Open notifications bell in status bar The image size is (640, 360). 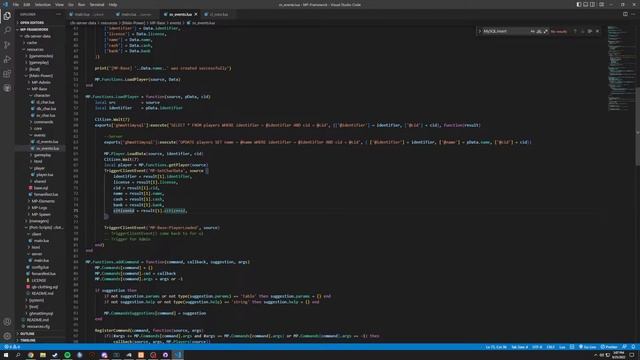633,347
